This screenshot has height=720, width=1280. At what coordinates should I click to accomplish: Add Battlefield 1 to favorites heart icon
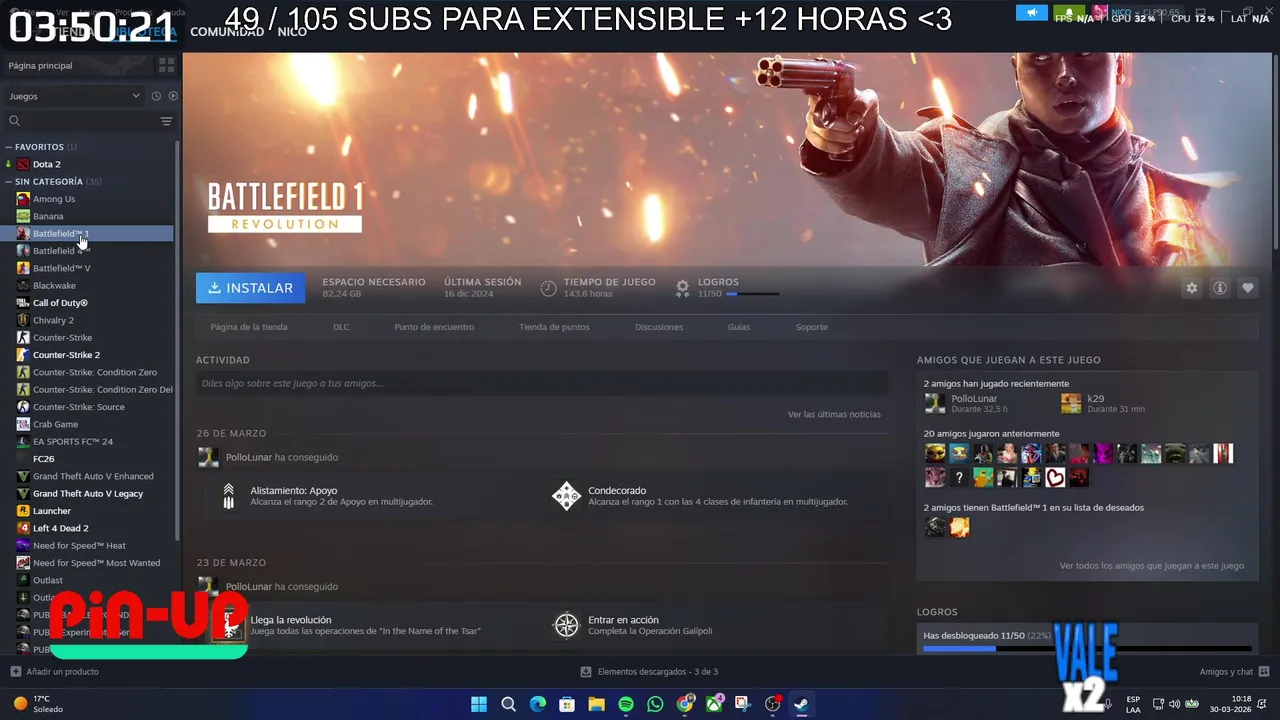[x=1248, y=288]
